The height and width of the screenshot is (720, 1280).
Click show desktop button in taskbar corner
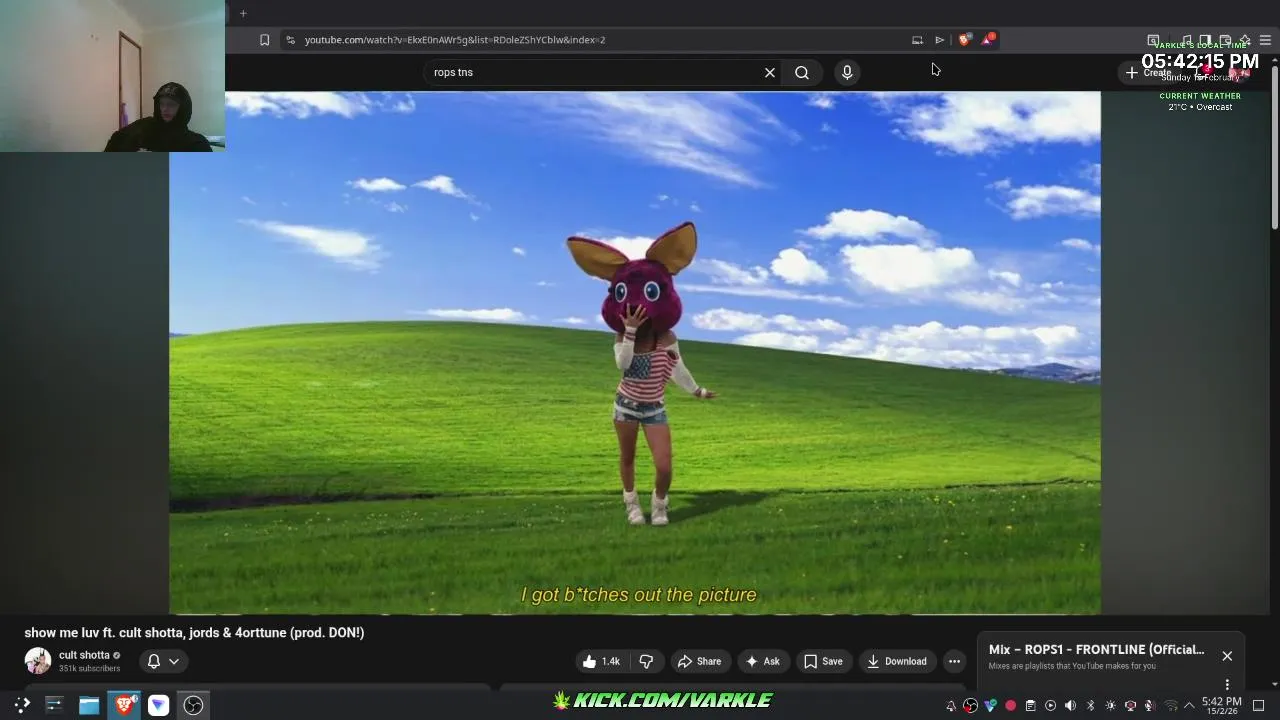(x=1258, y=706)
